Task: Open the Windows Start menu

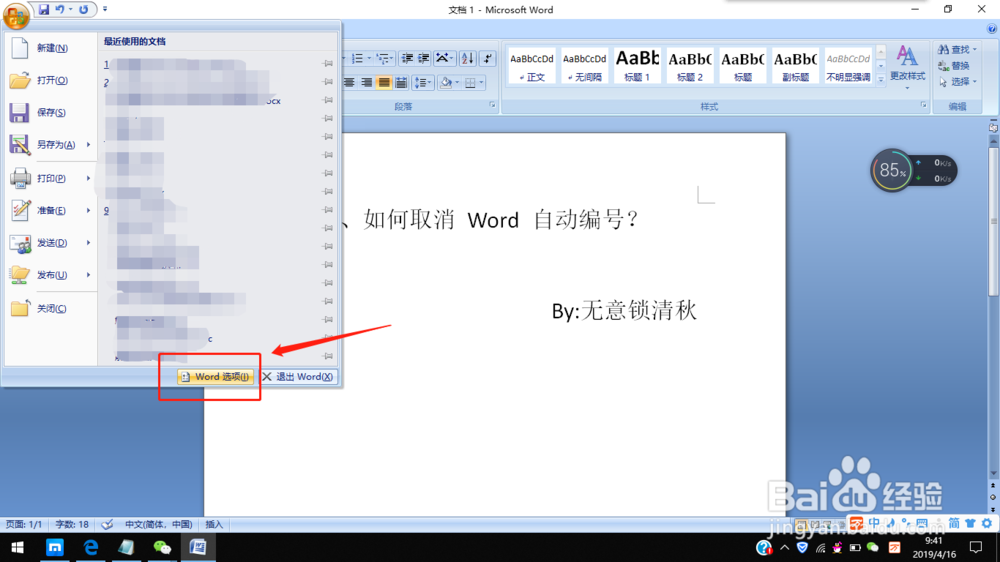Action: click(x=18, y=547)
